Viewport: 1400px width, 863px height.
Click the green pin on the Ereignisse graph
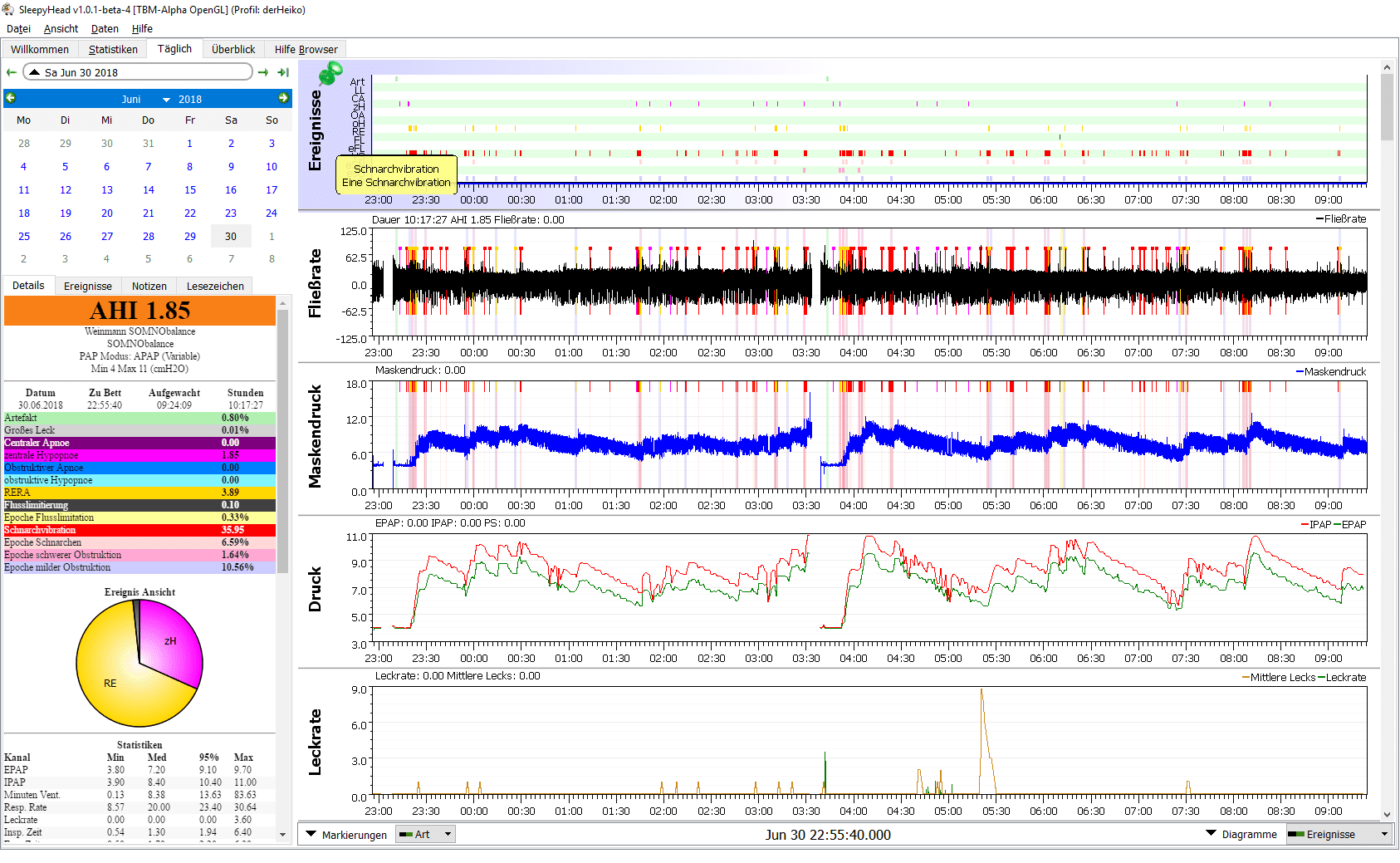click(330, 73)
